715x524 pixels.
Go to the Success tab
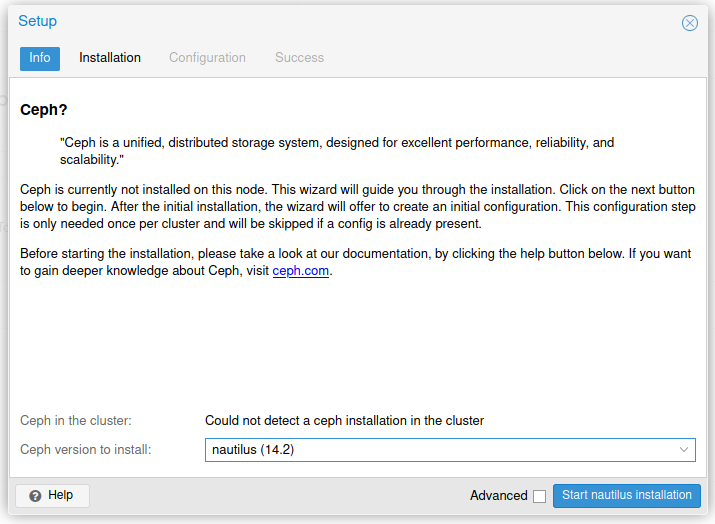pos(300,58)
